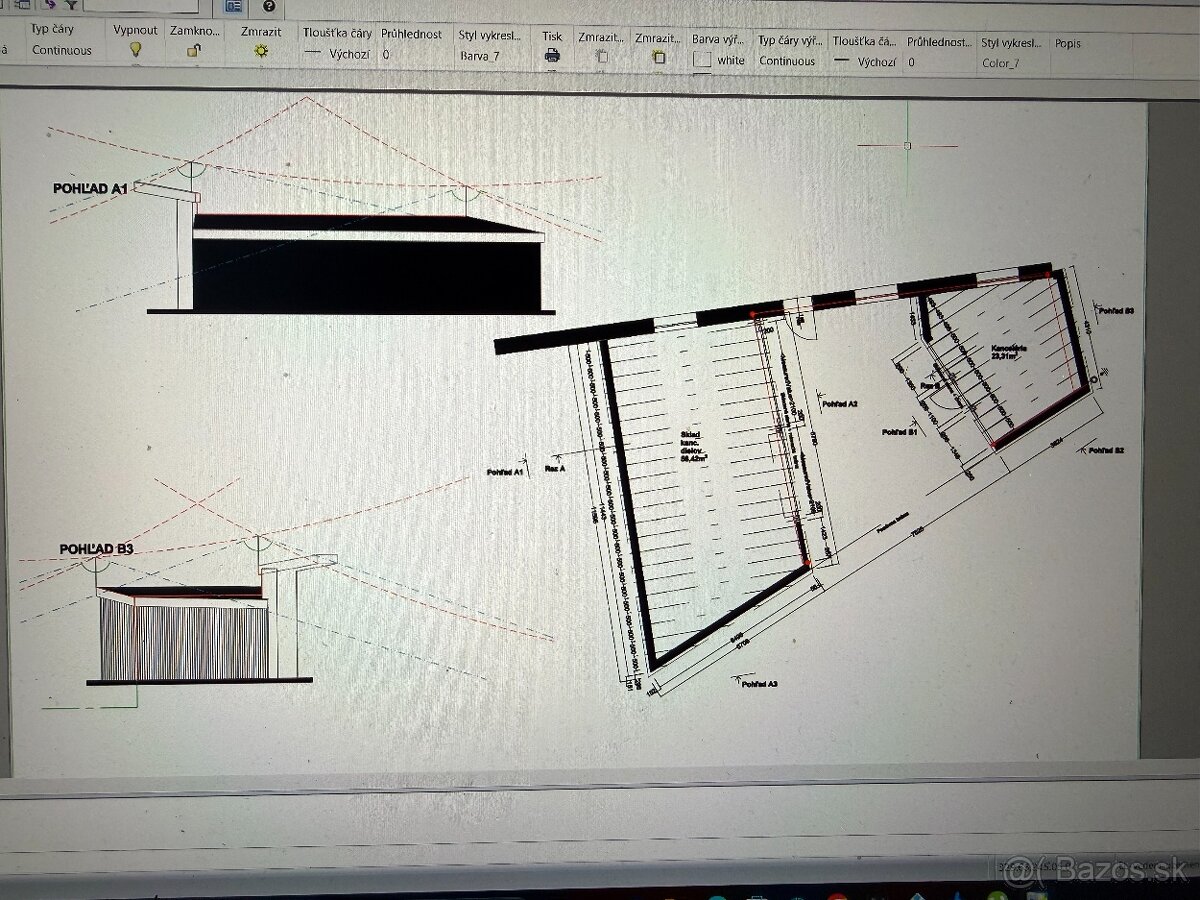The height and width of the screenshot is (900, 1200).
Task: Click the Tisk printer icon
Action: click(552, 56)
